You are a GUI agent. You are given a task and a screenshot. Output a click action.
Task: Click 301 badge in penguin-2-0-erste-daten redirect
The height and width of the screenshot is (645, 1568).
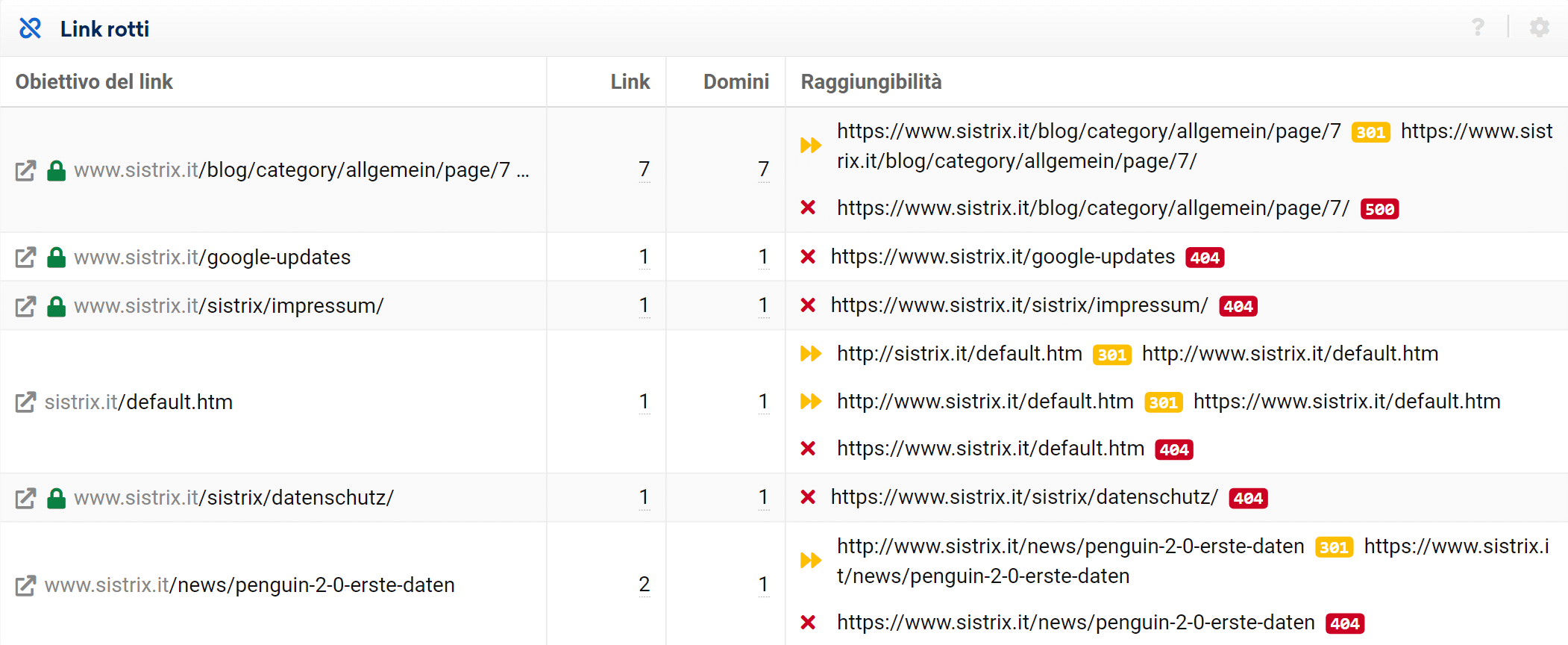point(1335,547)
